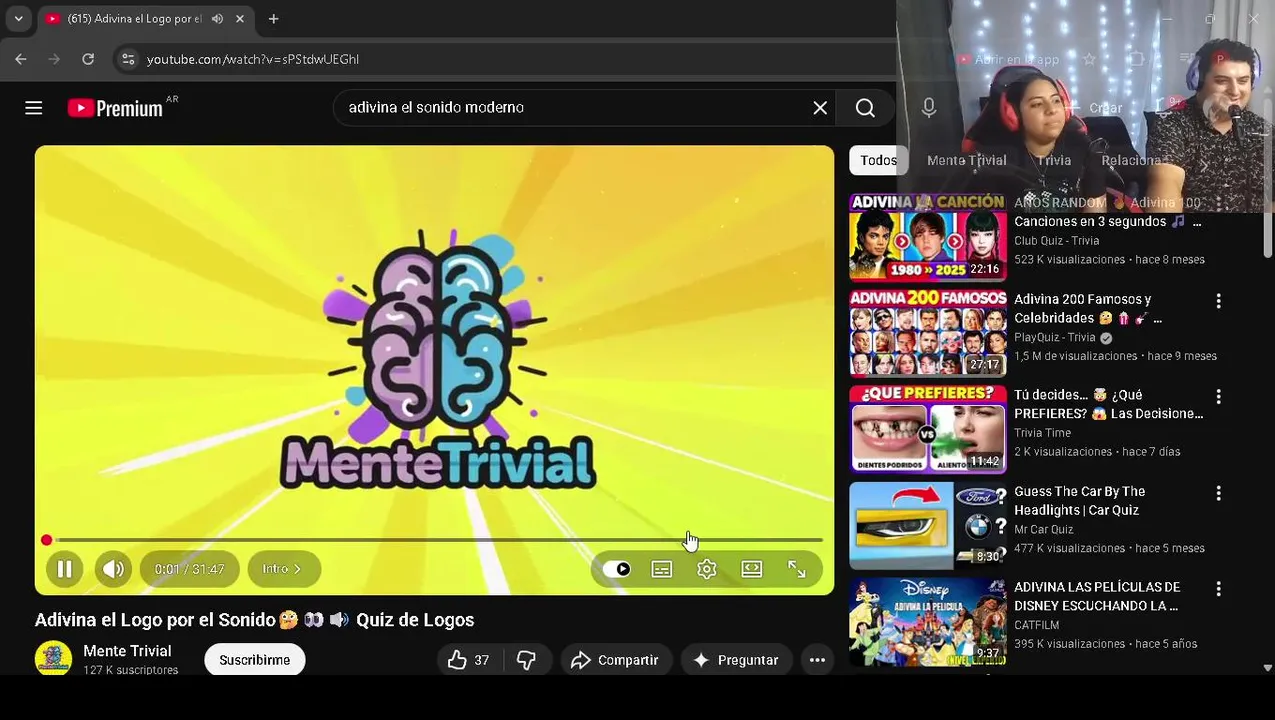Open title Adivina 200 Famosos y Celebridades

[x=1088, y=308]
